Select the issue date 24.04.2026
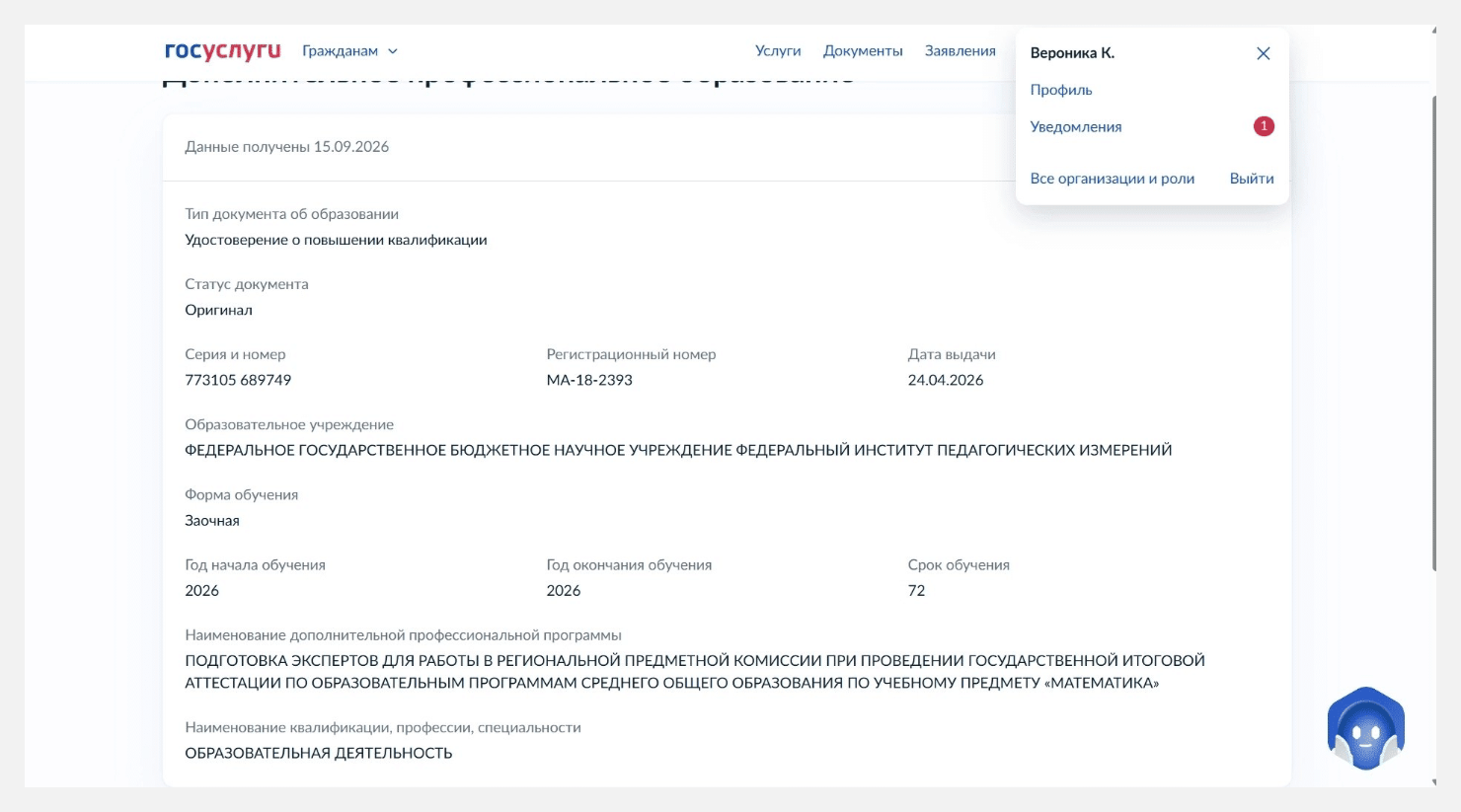This screenshot has height=812, width=1461. (946, 380)
